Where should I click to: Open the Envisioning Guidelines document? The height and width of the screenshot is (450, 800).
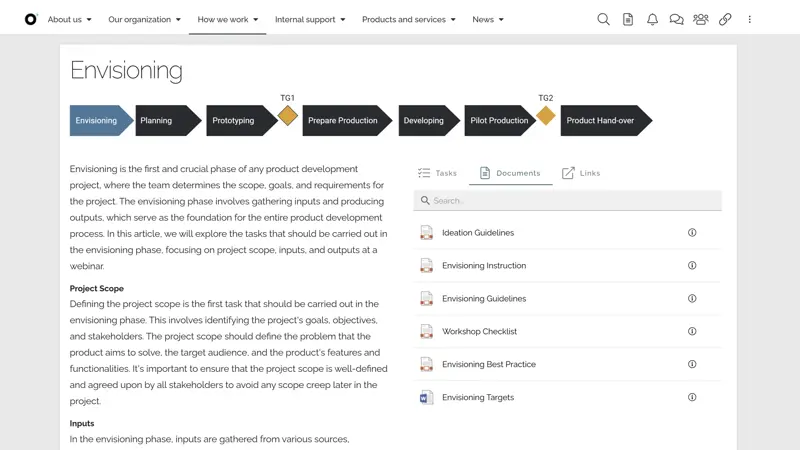coord(484,298)
